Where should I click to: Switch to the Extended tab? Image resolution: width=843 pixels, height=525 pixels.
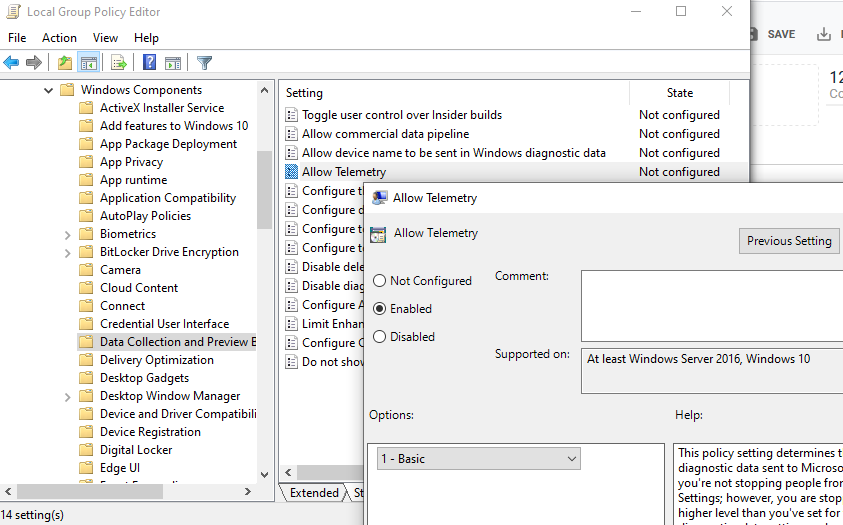(313, 493)
